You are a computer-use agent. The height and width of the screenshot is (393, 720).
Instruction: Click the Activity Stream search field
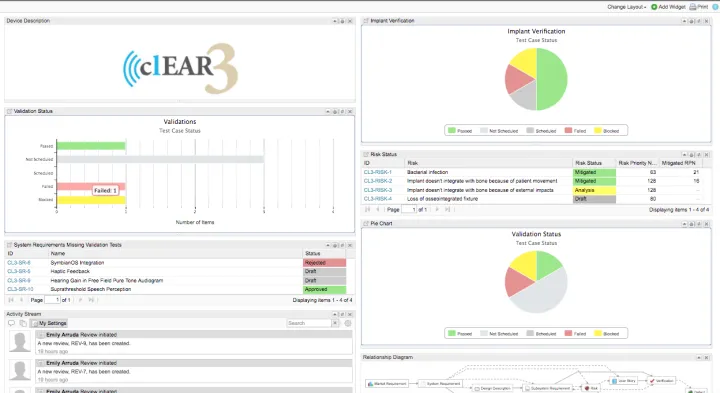coord(309,323)
